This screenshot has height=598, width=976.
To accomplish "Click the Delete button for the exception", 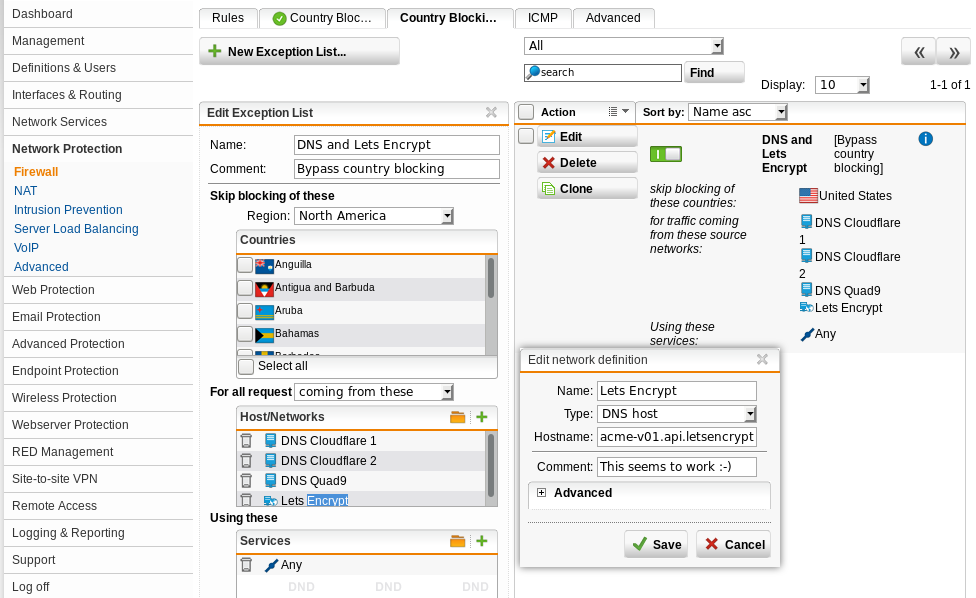I will point(588,163).
